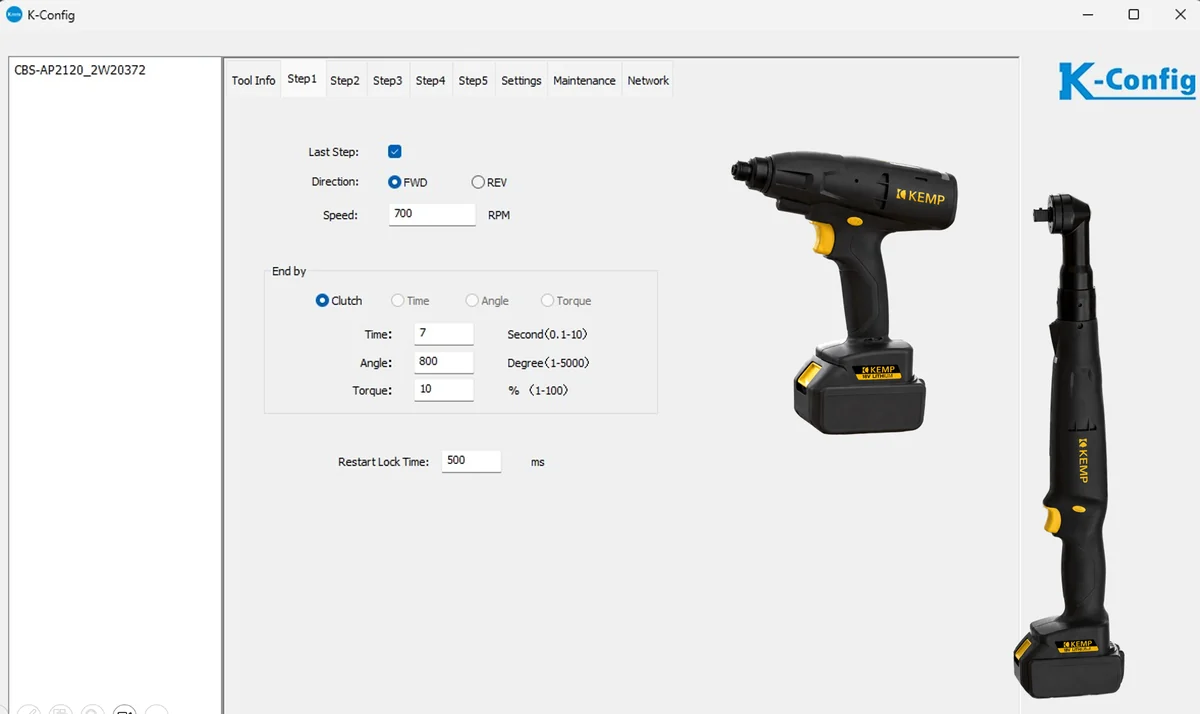Click the Angle degree input field
1200x714 pixels.
tap(444, 362)
